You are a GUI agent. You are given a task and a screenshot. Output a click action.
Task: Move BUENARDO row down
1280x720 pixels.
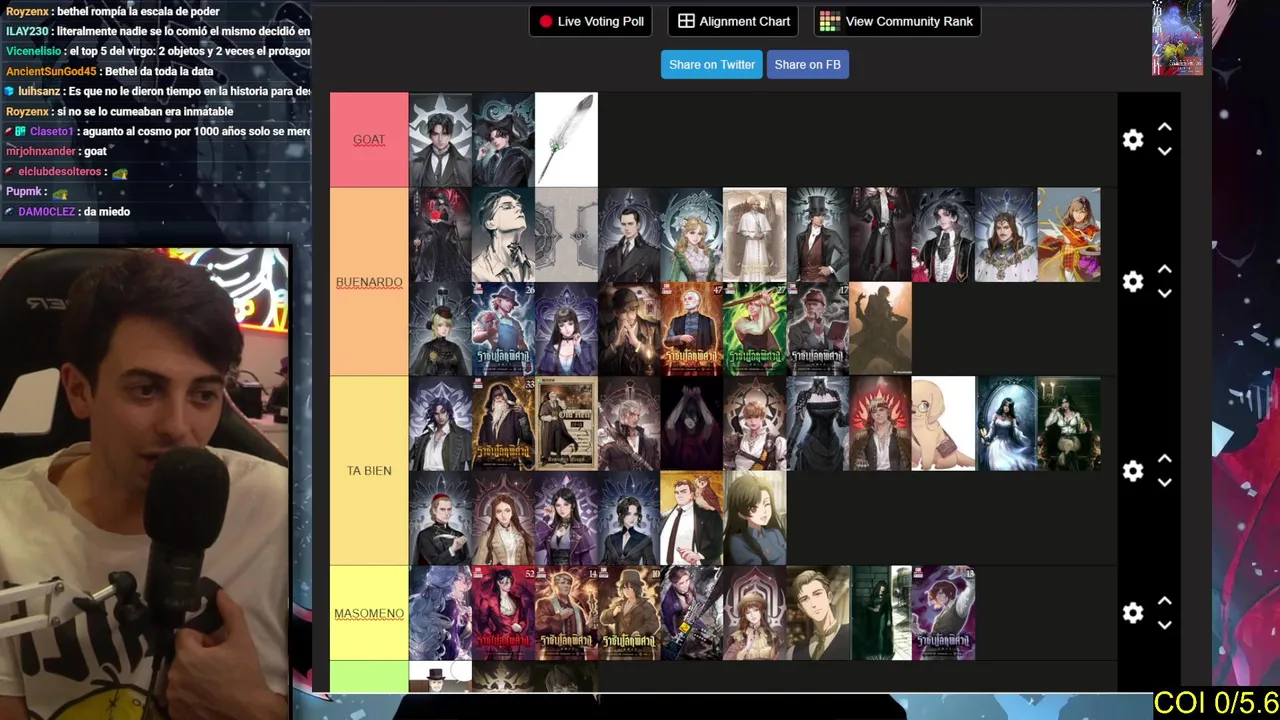[x=1164, y=293]
